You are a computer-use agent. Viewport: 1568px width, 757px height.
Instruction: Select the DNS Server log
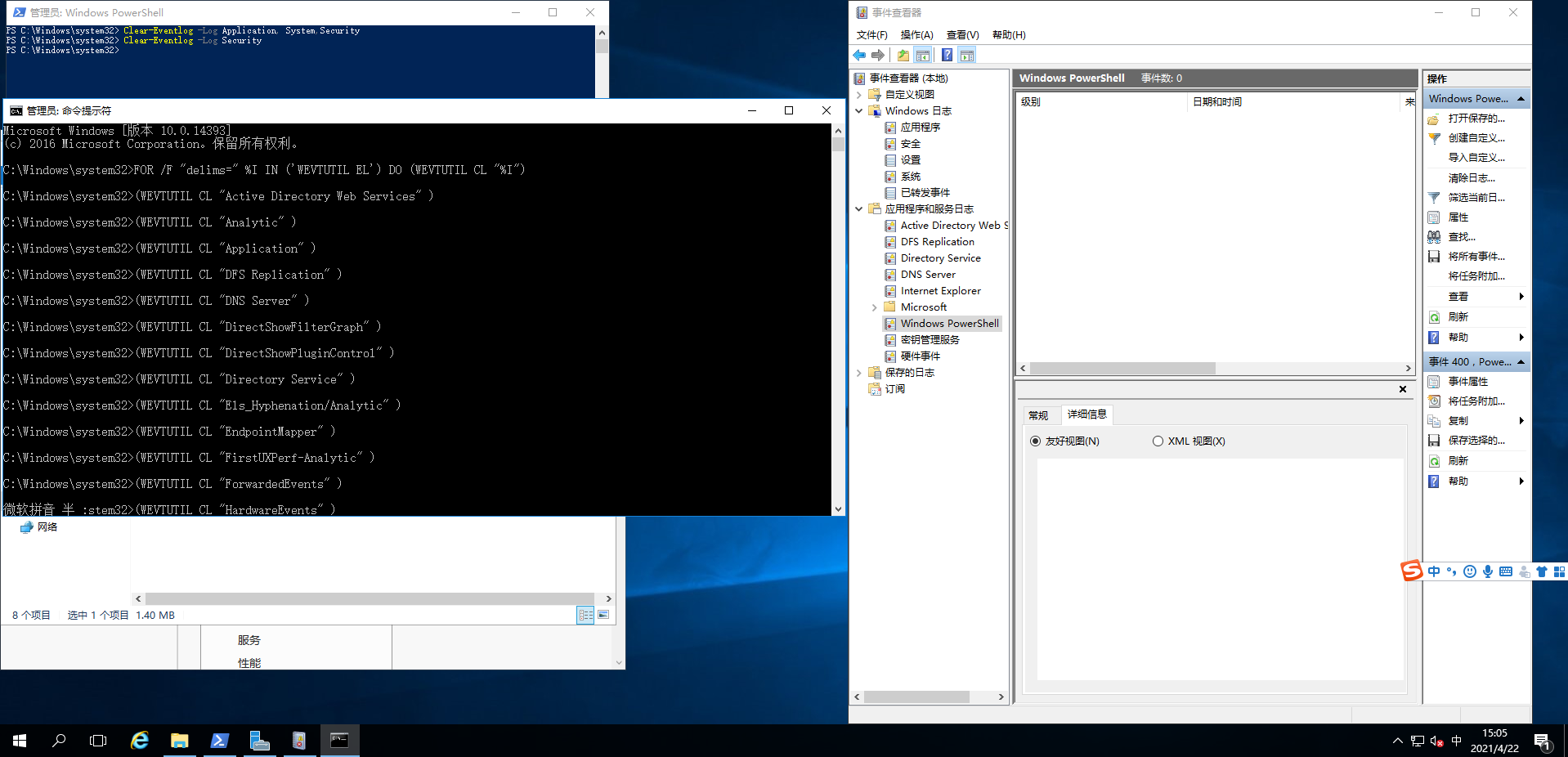[x=928, y=275]
